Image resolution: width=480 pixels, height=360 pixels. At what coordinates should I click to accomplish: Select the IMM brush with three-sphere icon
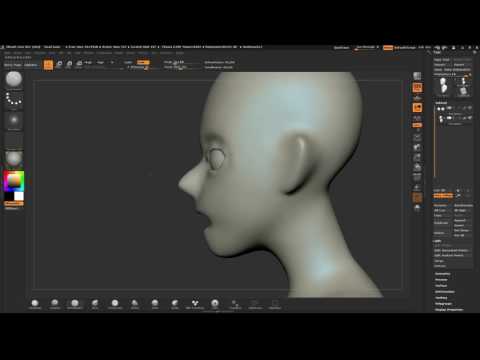pyautogui.click(x=195, y=304)
